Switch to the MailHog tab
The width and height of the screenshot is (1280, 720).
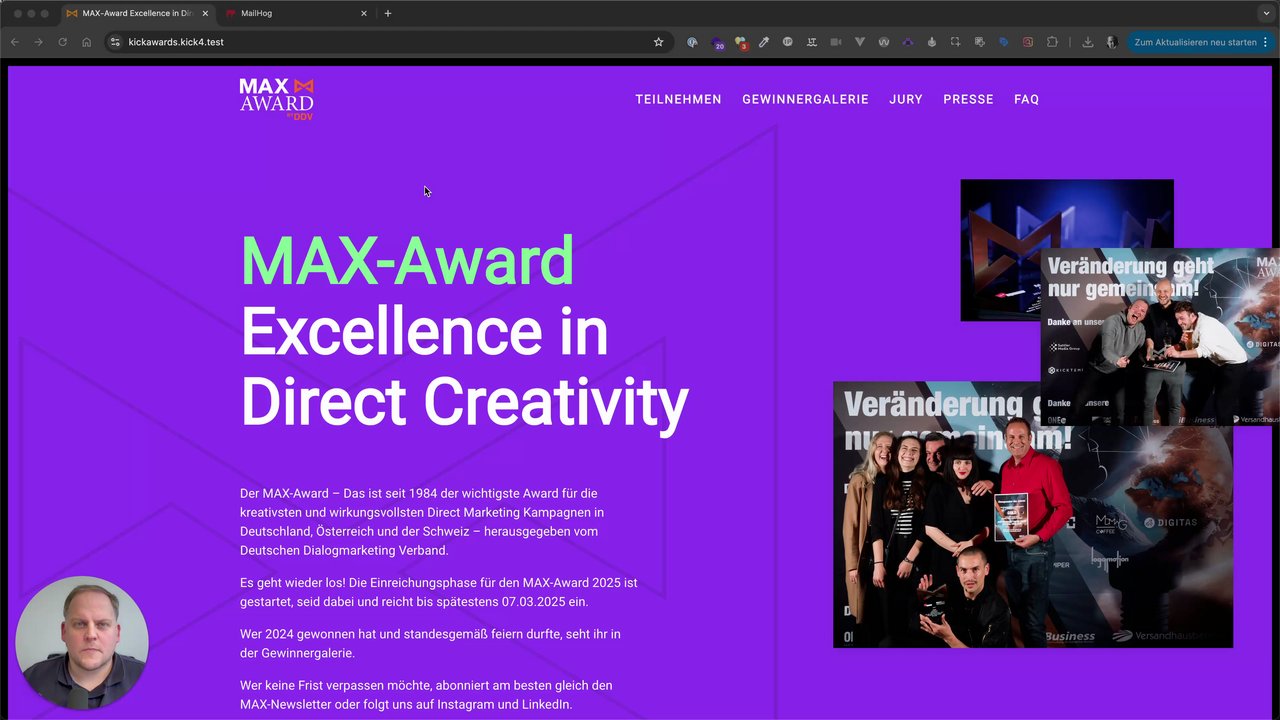(297, 13)
